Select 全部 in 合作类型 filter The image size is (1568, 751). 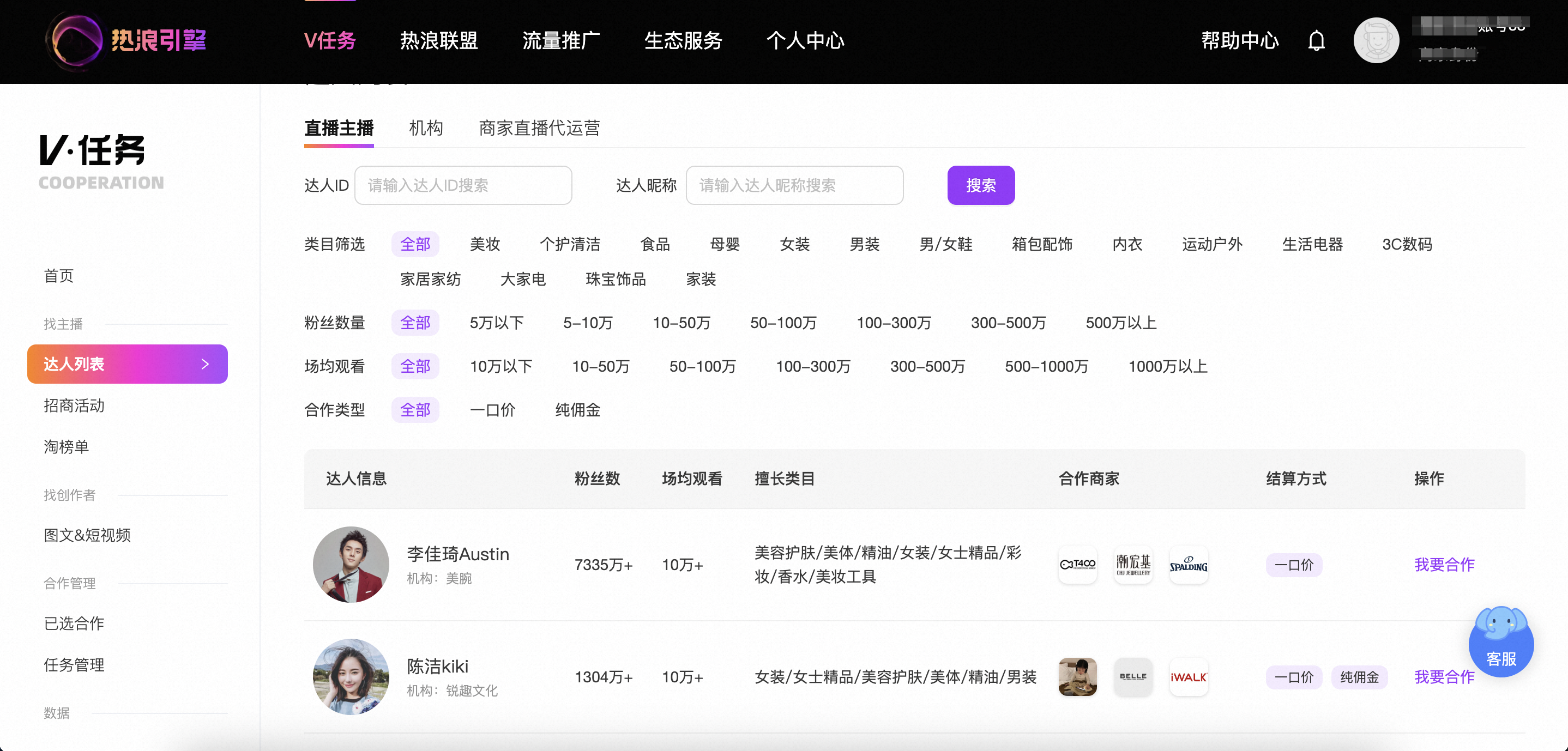[x=414, y=410]
